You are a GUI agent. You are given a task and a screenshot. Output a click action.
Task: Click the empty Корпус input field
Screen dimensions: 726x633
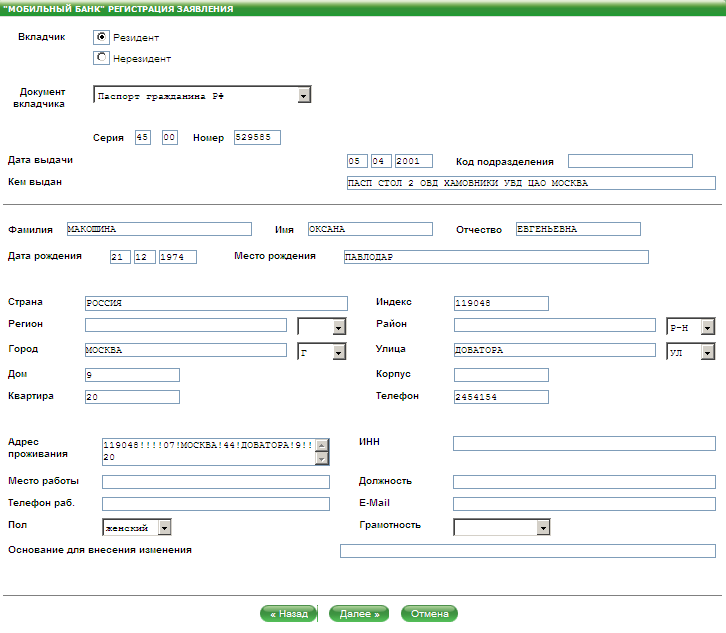pyautogui.click(x=501, y=375)
